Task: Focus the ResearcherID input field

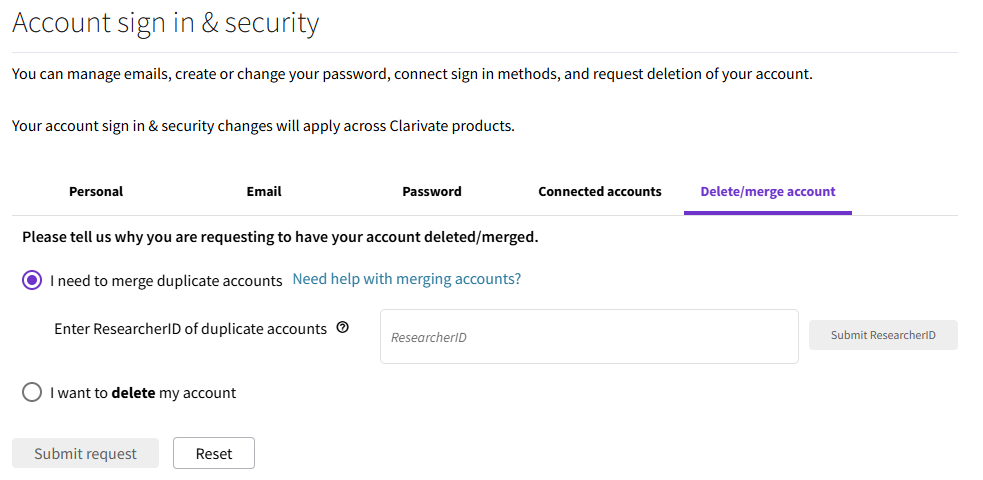Action: [x=589, y=337]
